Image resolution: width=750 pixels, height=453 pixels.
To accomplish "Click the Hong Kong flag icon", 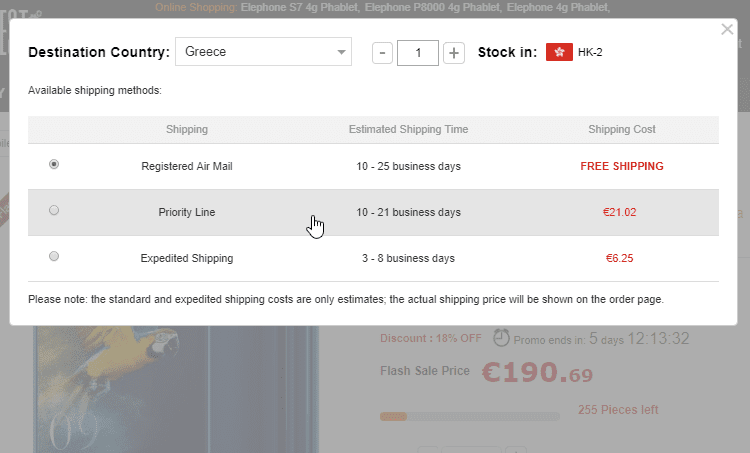I will 559,52.
